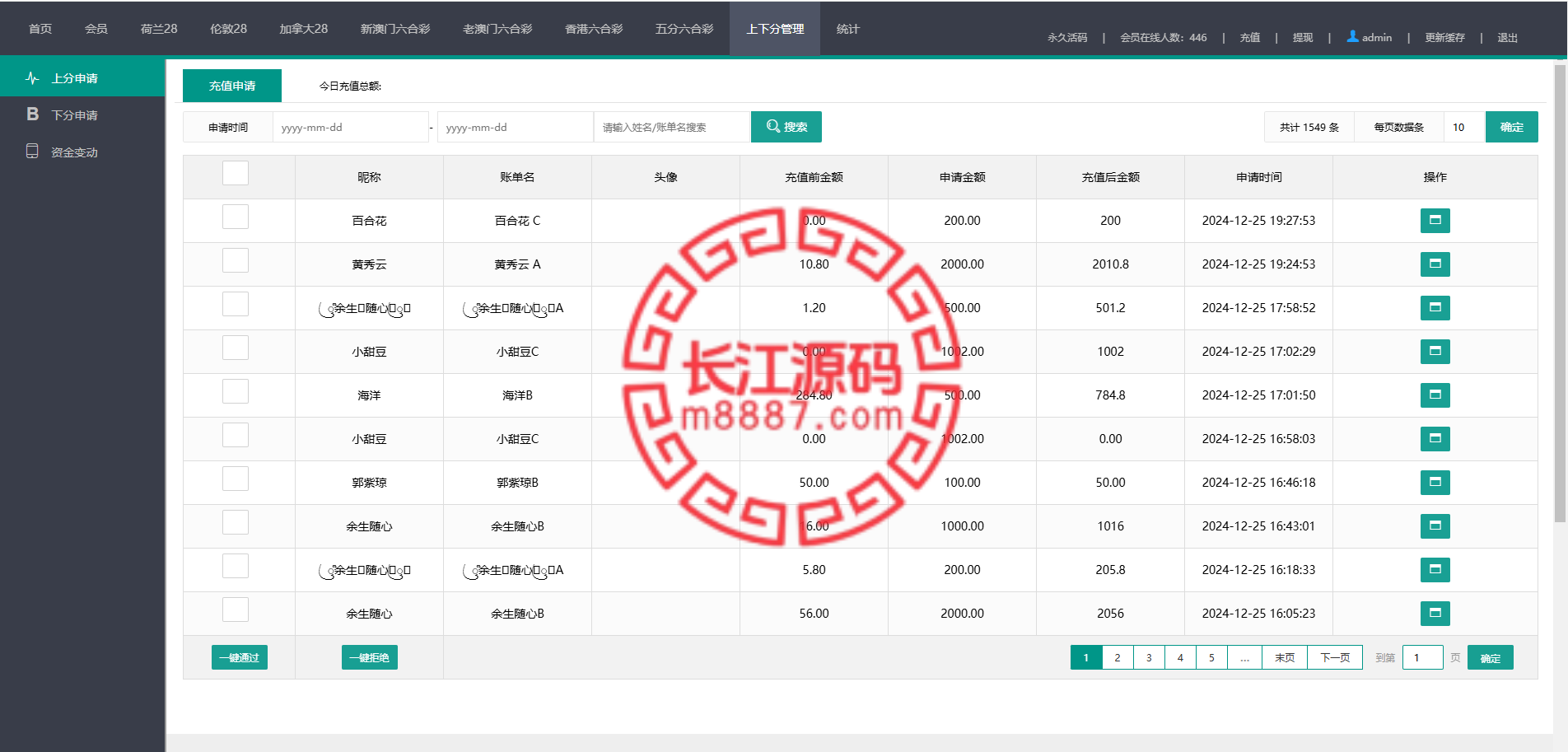Open action icon for 2024-12-25 19:24:53 row
Screen dimensions: 1568x752
click(1435, 264)
